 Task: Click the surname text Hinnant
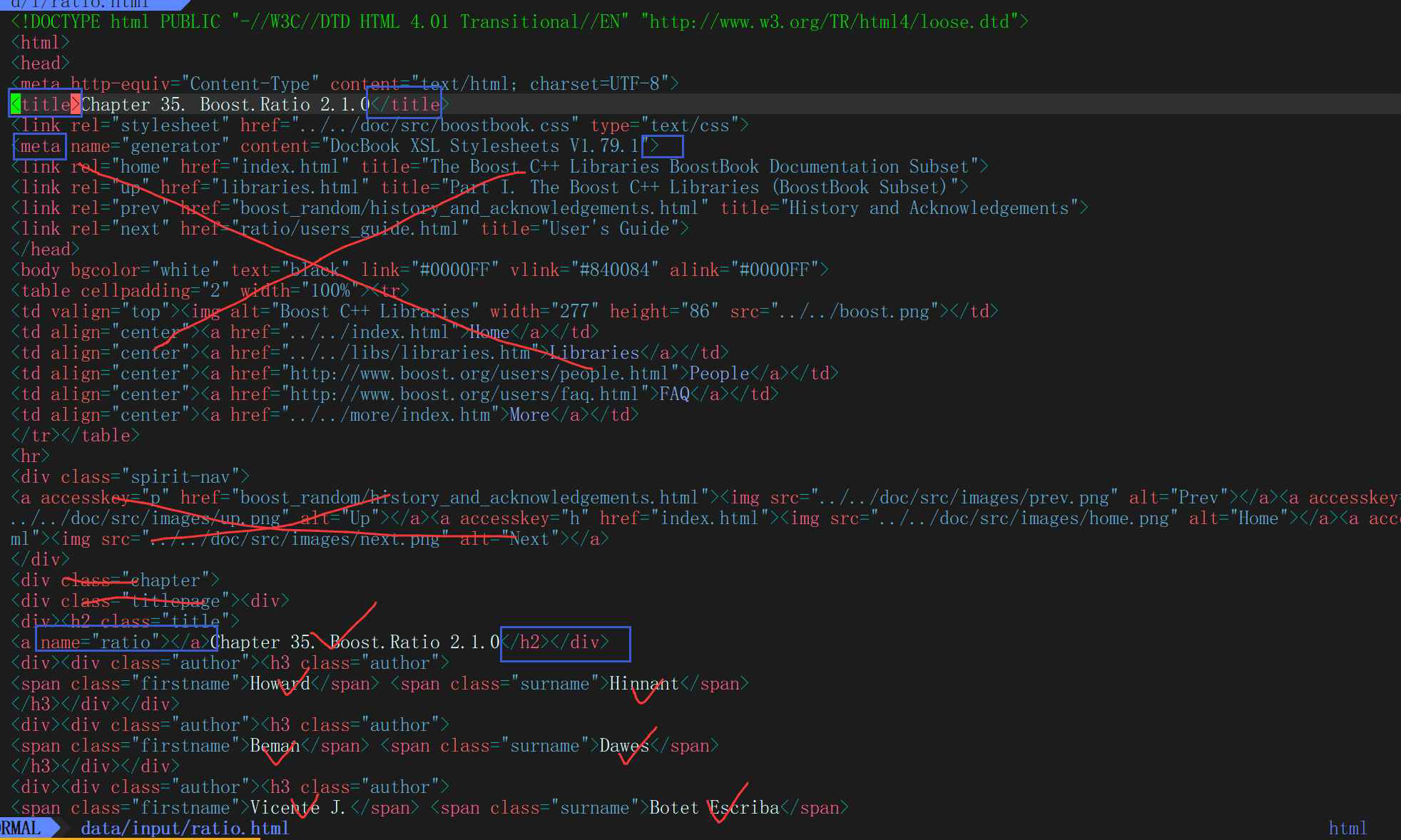point(643,684)
